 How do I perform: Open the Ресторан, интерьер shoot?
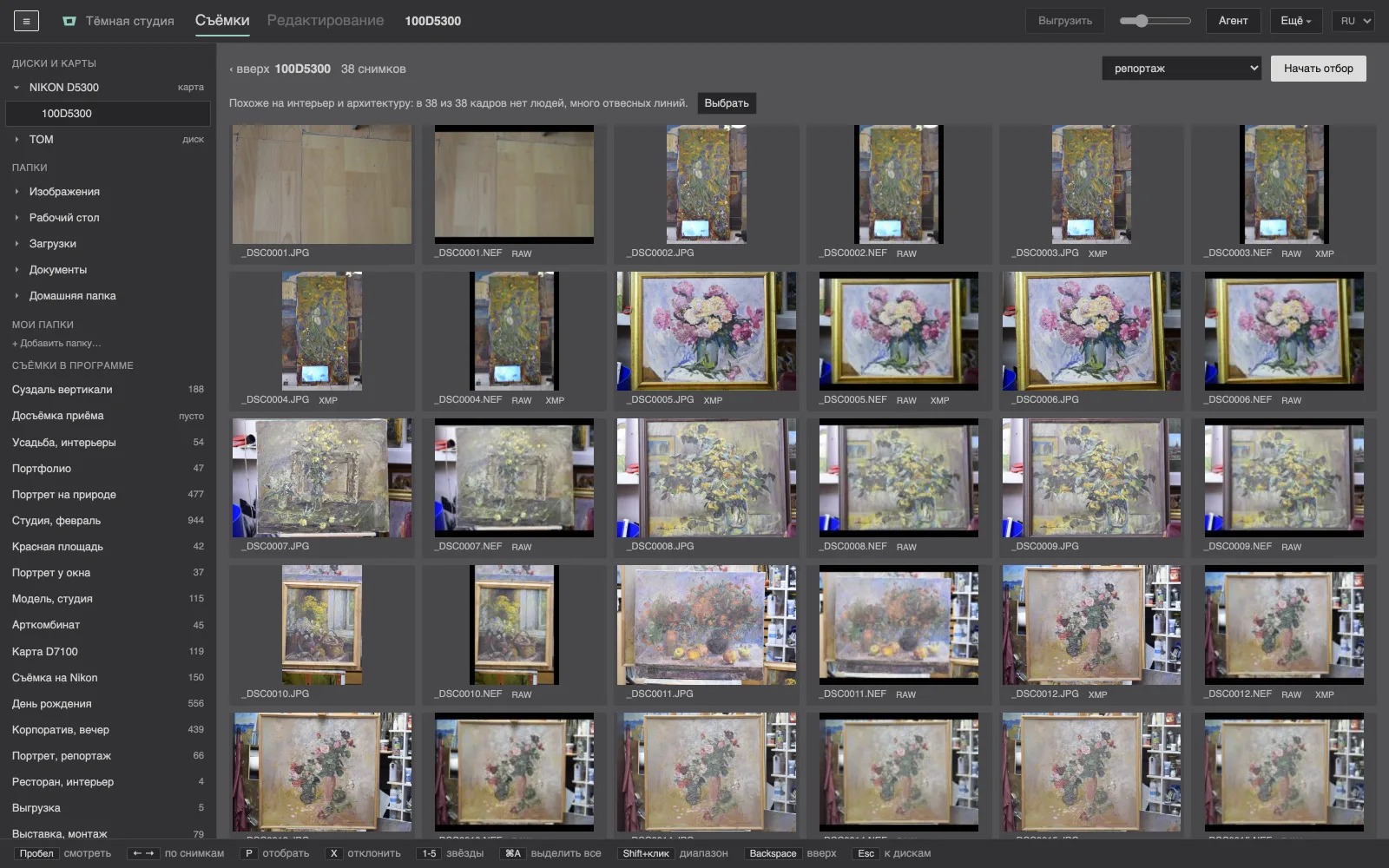108,782
